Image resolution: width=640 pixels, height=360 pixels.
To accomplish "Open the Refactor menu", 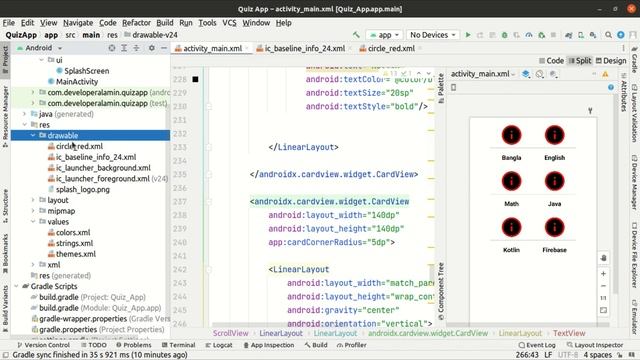I will point(136,23).
